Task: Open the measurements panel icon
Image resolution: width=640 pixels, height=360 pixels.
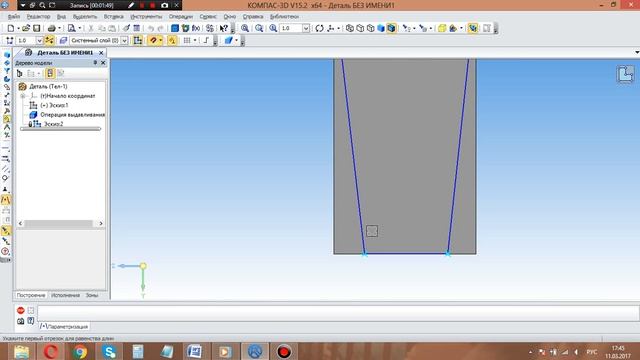Action: click(6, 127)
